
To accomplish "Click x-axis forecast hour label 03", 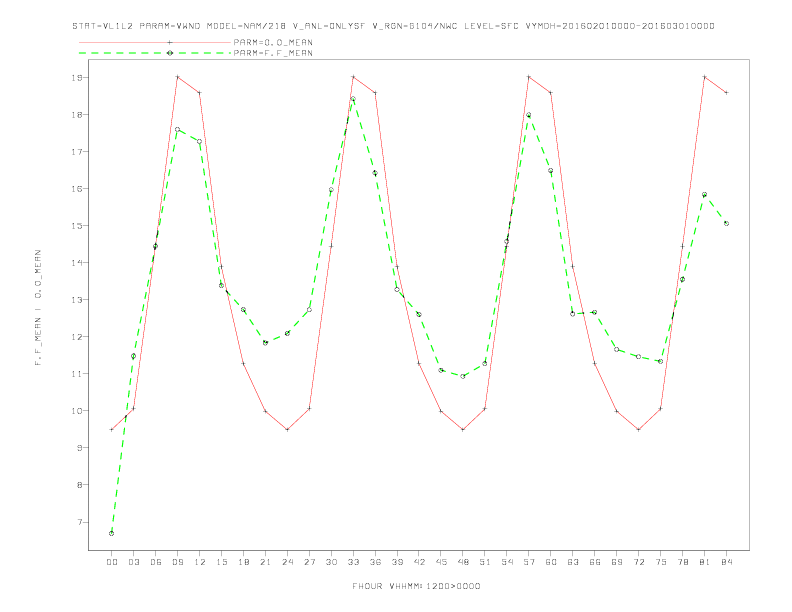I will pyautogui.click(x=133, y=562).
